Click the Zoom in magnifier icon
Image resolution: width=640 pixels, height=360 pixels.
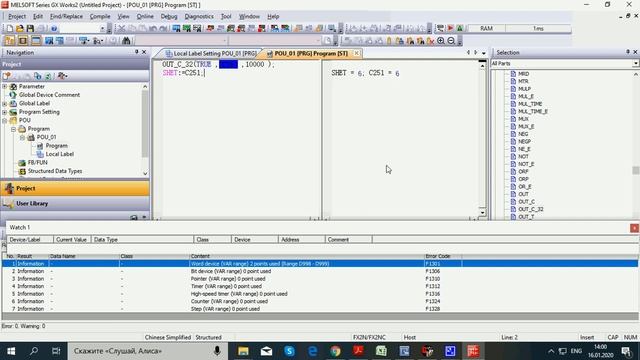(441, 41)
